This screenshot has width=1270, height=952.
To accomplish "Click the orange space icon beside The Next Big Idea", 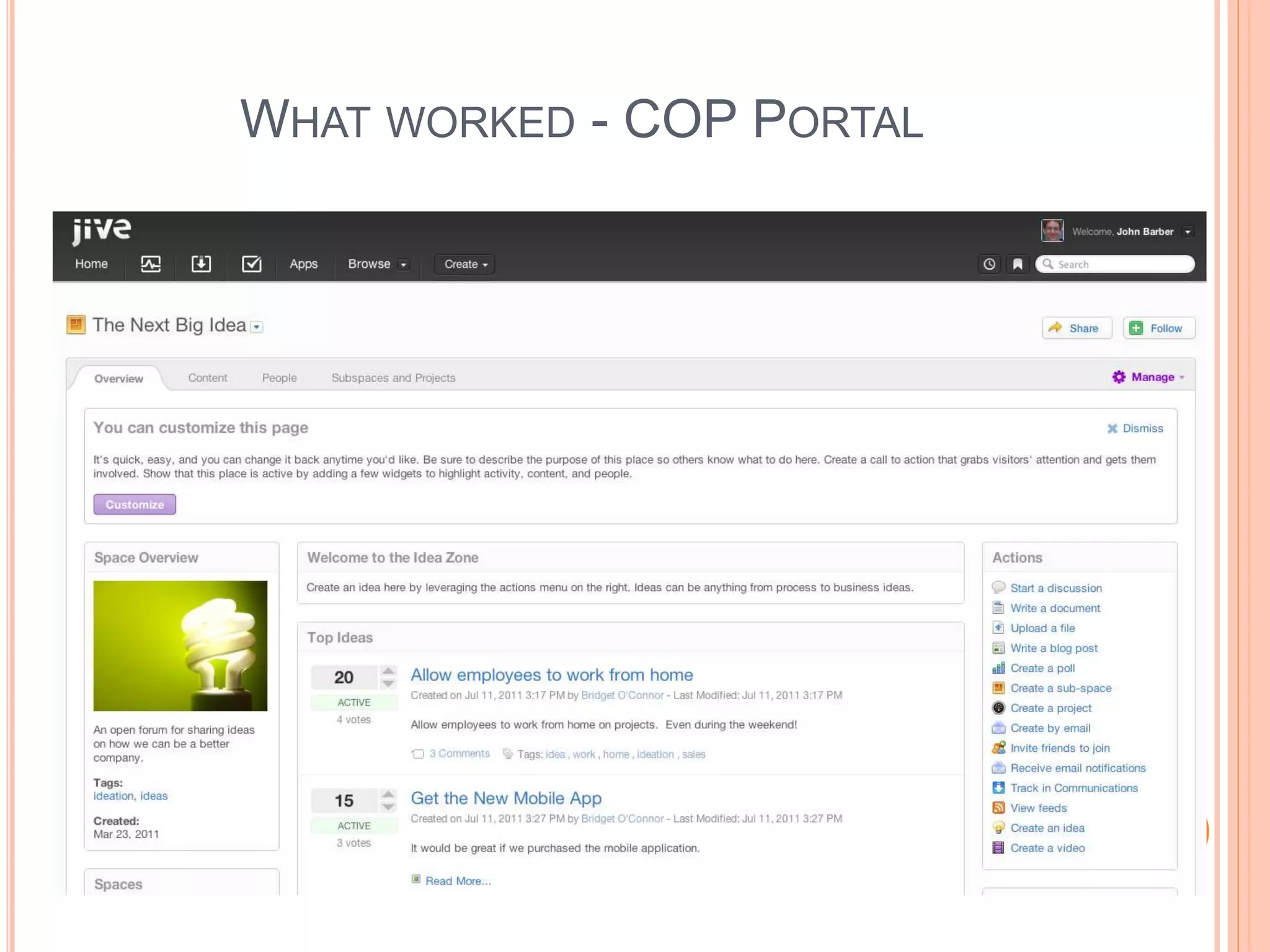I will pos(76,324).
